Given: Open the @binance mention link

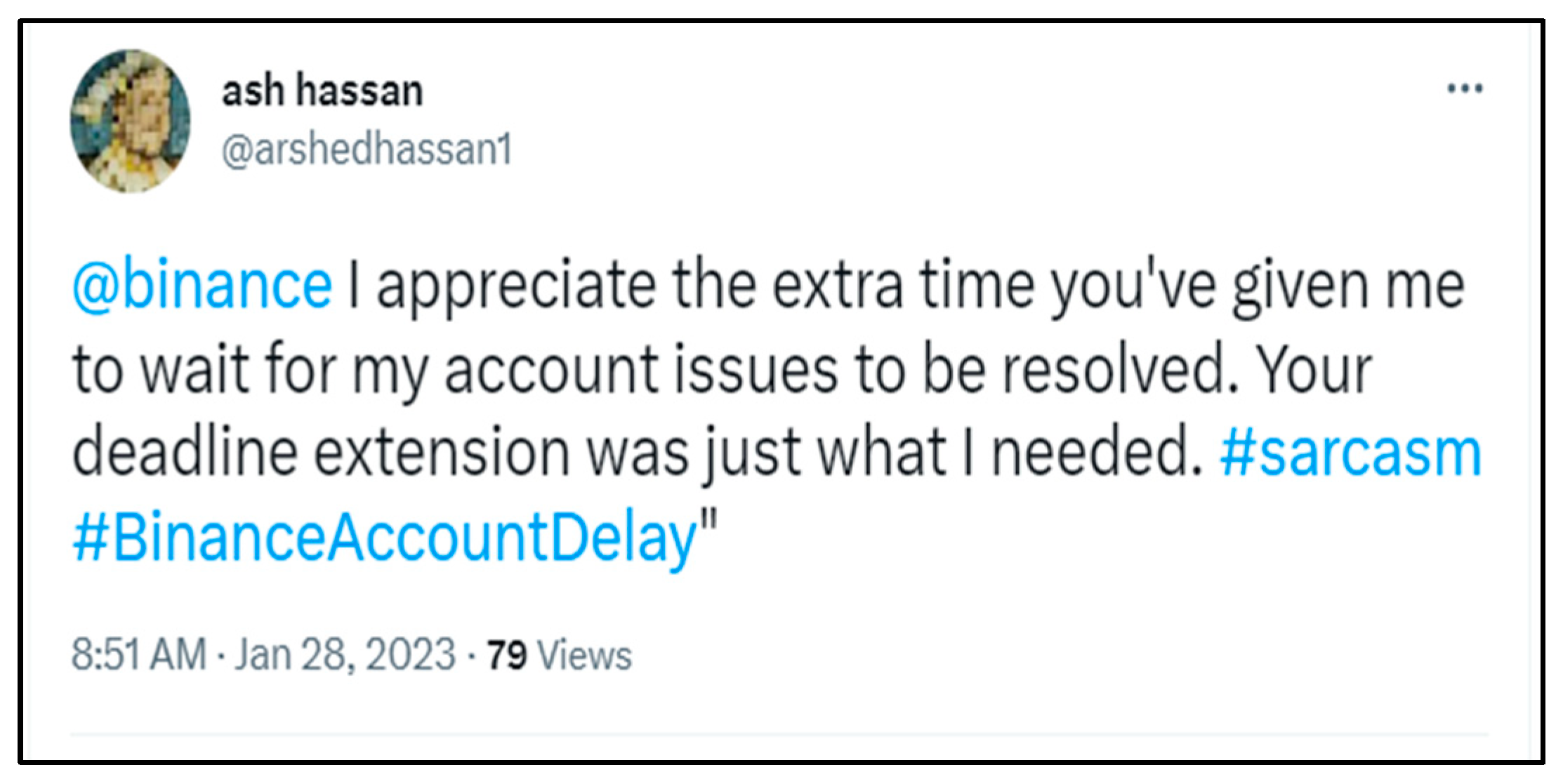Looking at the screenshot, I should [x=202, y=286].
